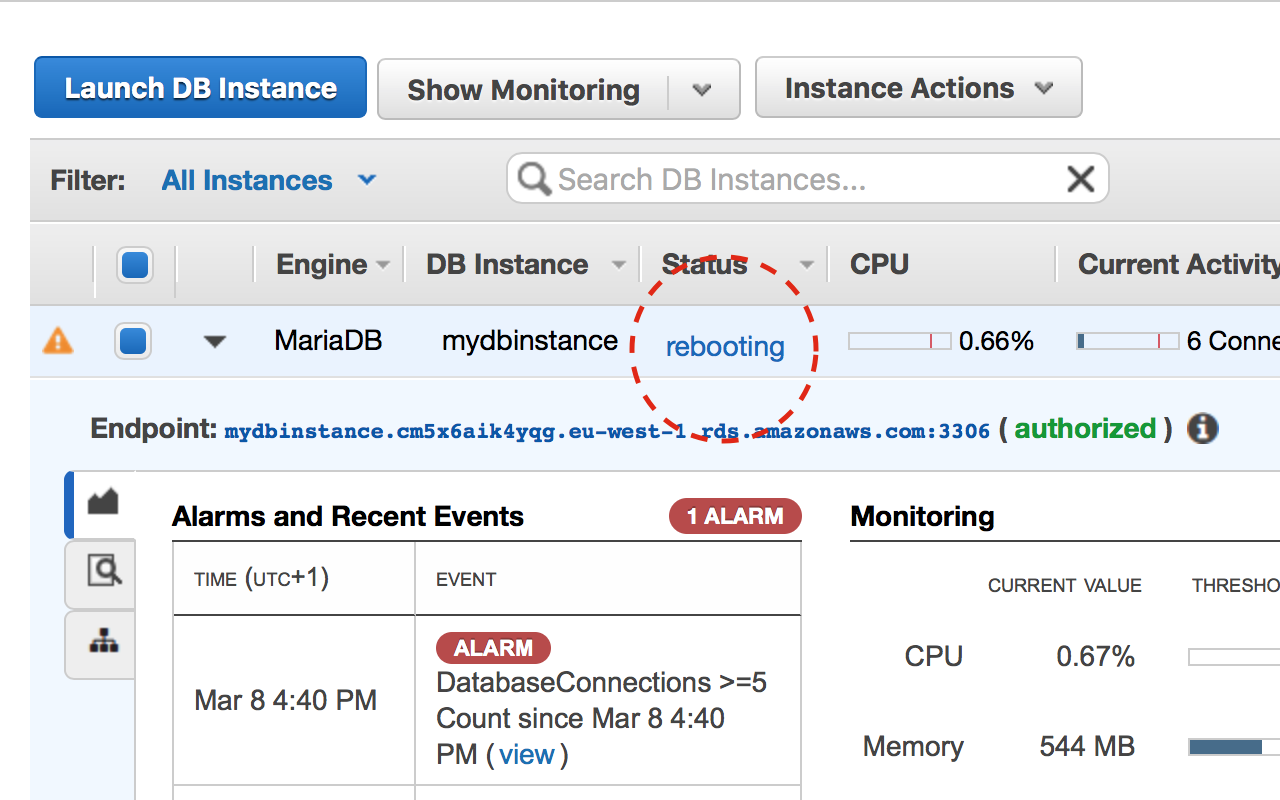Click the Current Activity column header
The height and width of the screenshot is (800, 1280).
(1178, 264)
